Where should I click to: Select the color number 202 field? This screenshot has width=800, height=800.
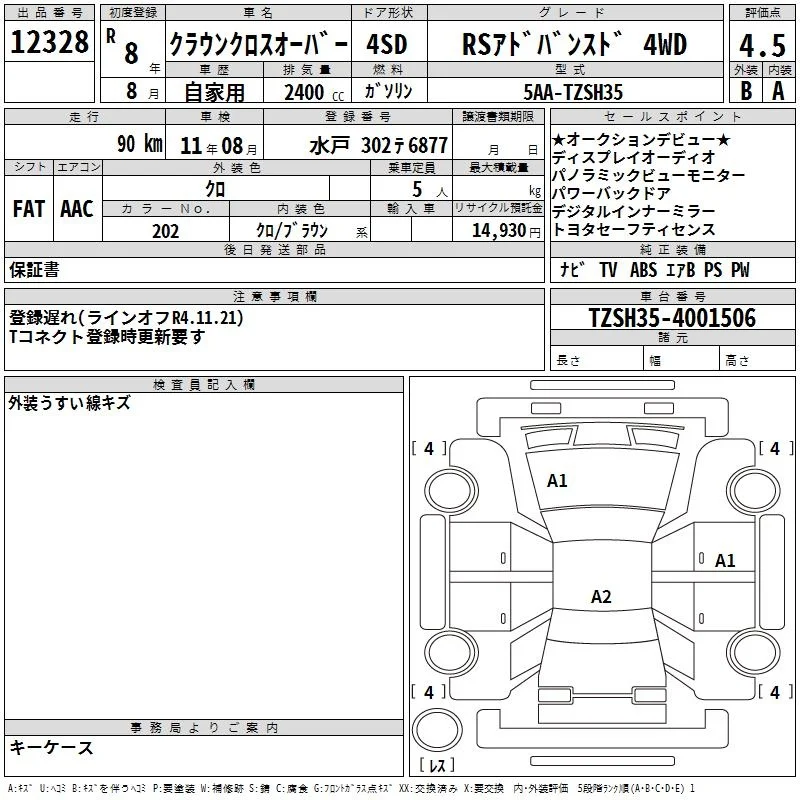166,230
